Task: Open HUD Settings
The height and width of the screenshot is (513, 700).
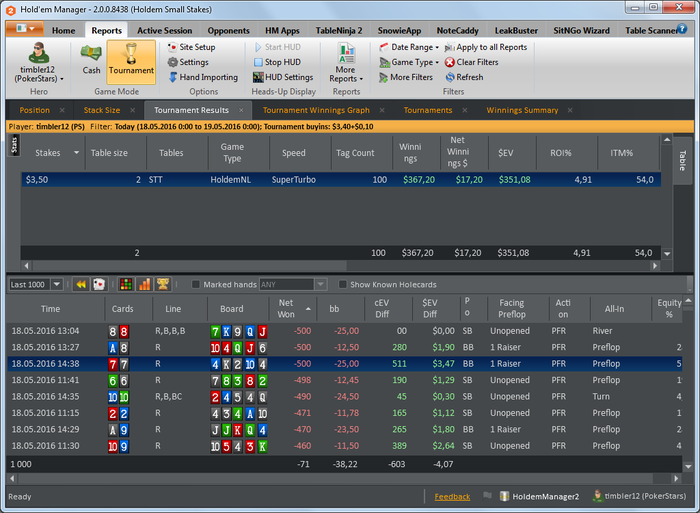Action: coord(283,77)
